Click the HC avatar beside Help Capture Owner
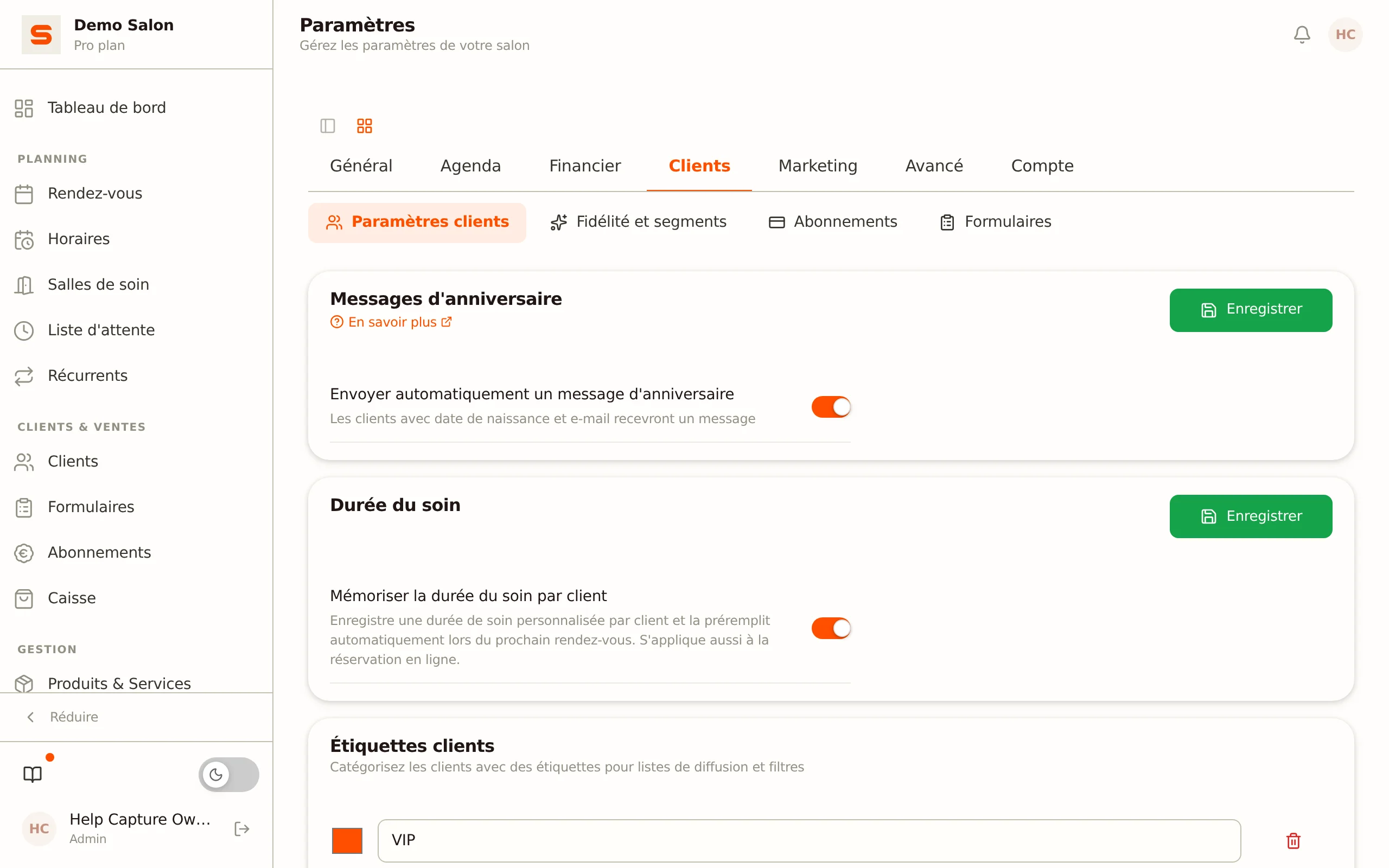Viewport: 1389px width, 868px height. 39,828
